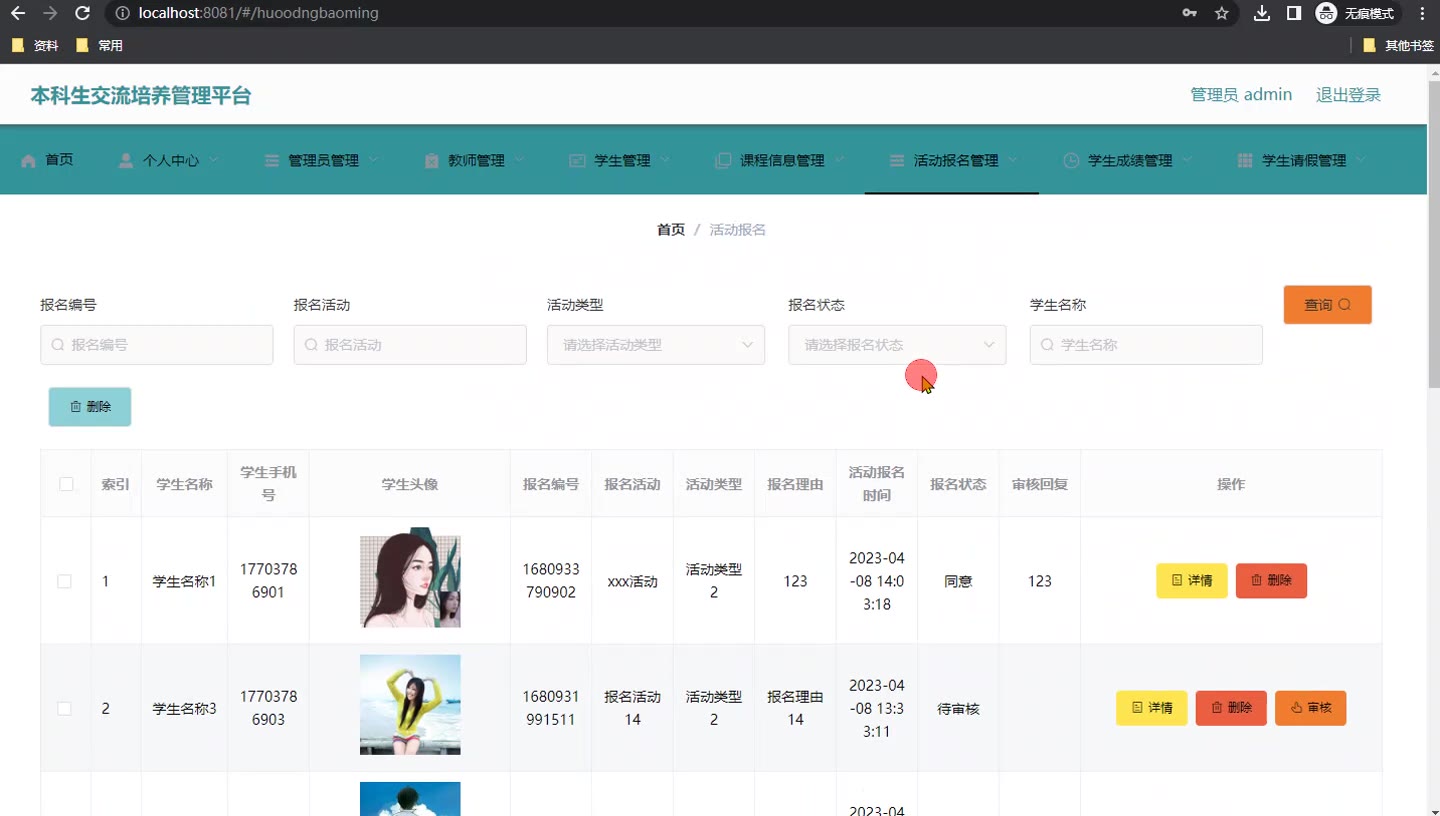Check the checkbox for row 学生名称3

[65, 708]
